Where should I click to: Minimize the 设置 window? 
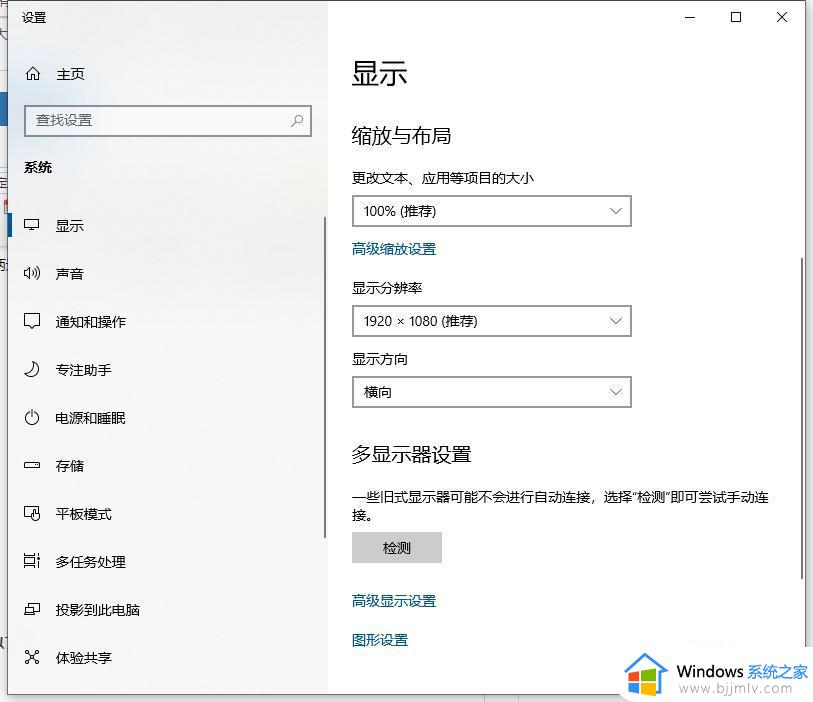pyautogui.click(x=690, y=17)
